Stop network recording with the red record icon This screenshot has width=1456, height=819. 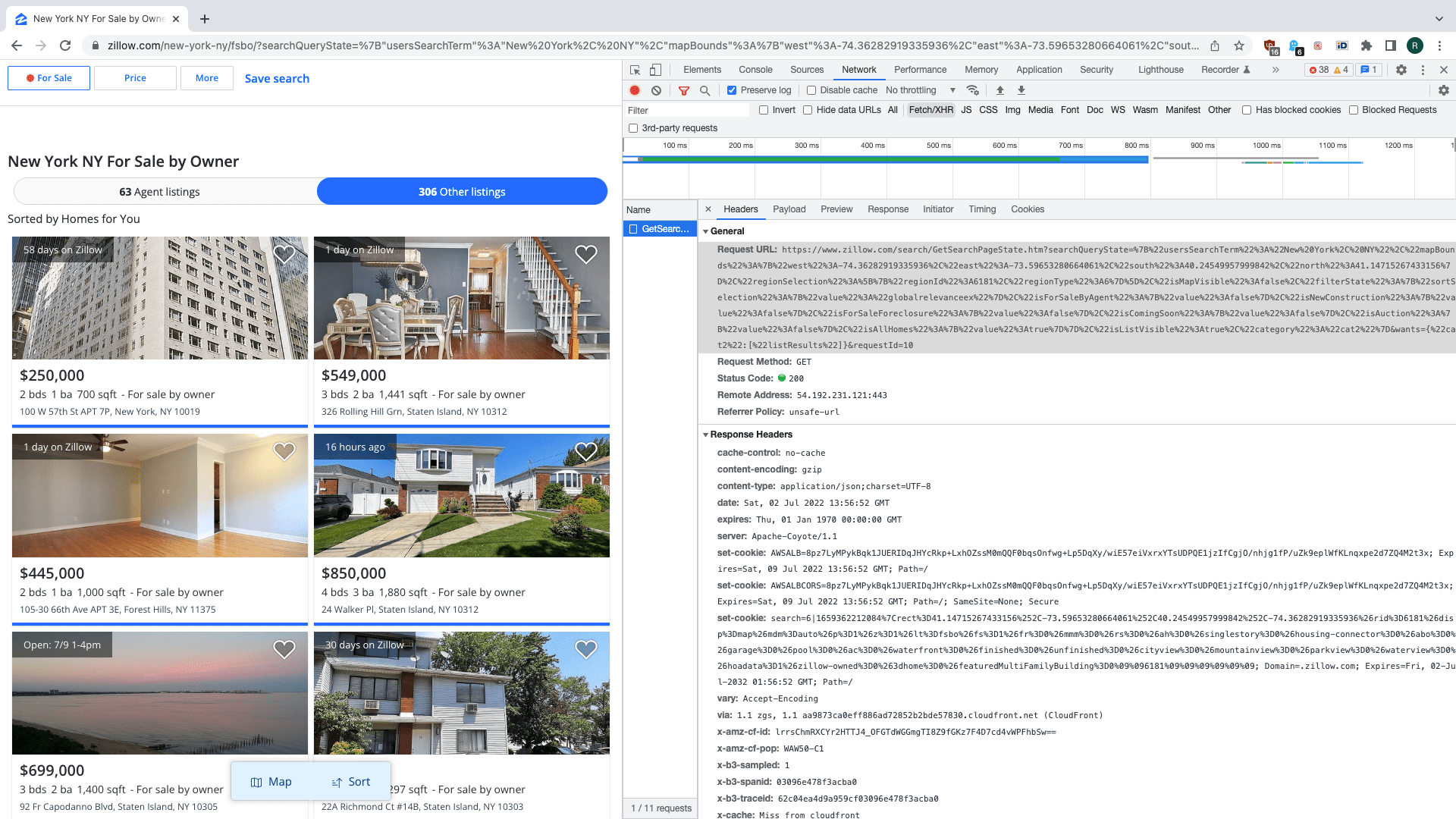634,90
